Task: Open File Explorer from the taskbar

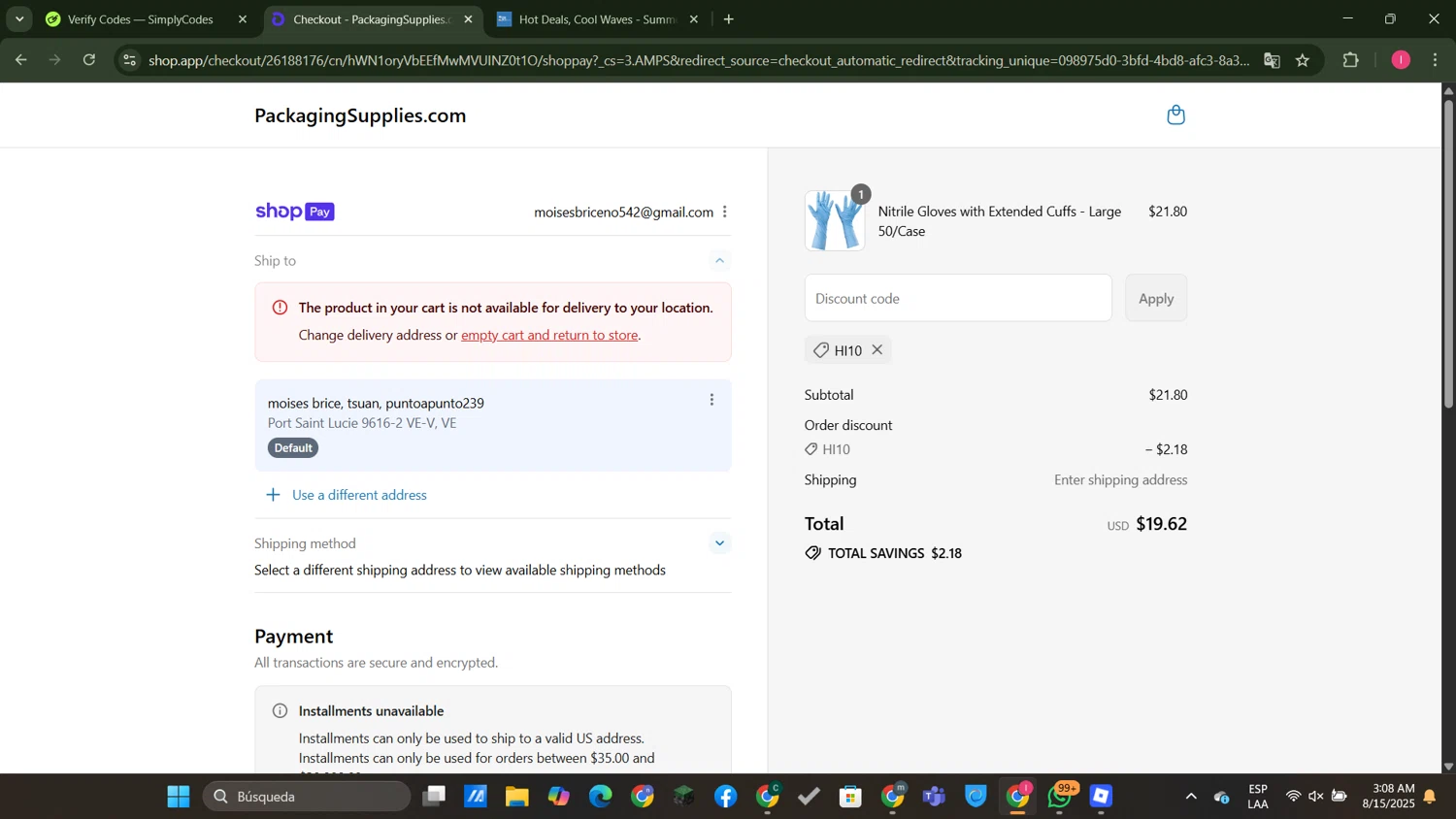Action: pyautogui.click(x=517, y=797)
